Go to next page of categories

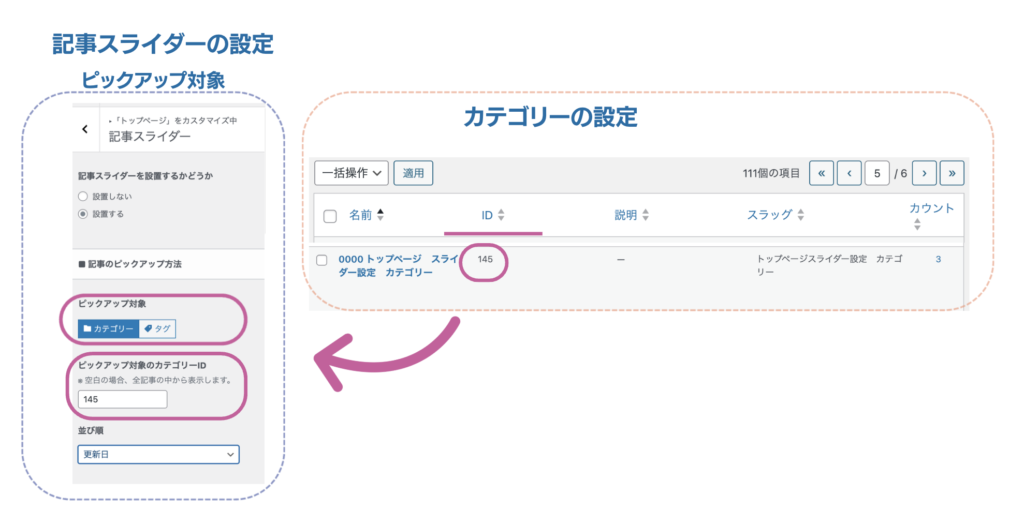point(924,173)
